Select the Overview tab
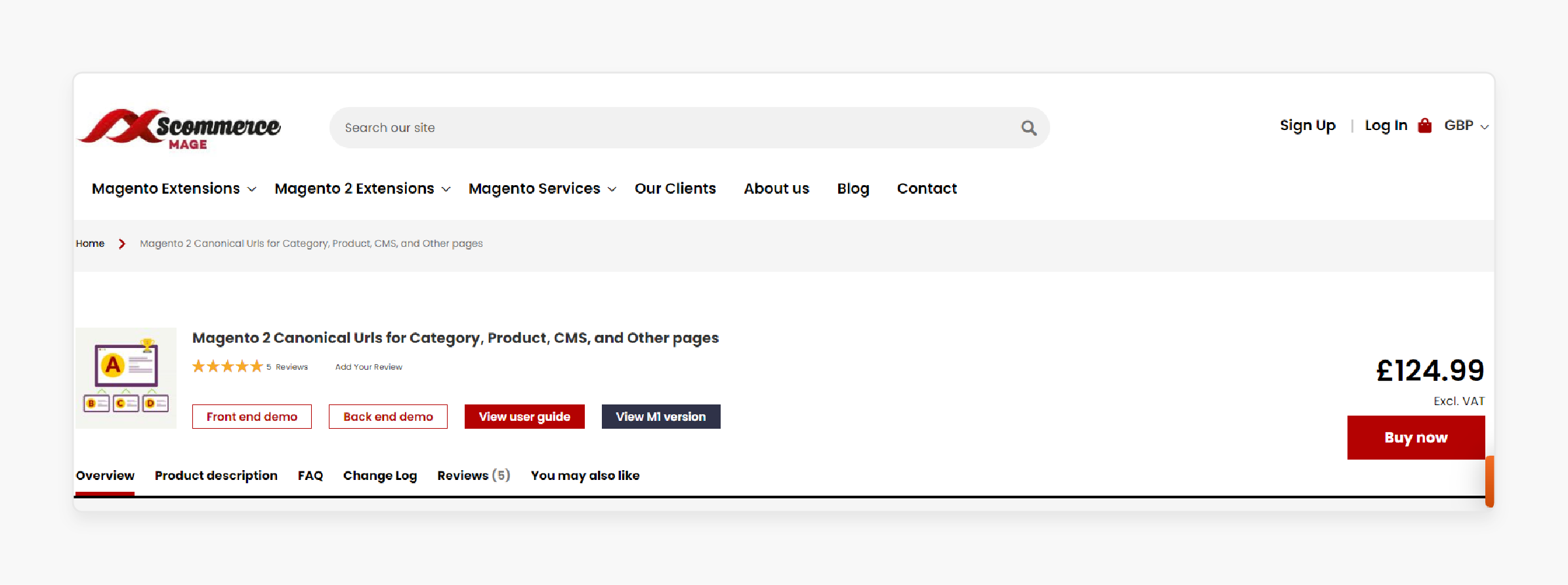Image resolution: width=1568 pixels, height=585 pixels. (105, 475)
